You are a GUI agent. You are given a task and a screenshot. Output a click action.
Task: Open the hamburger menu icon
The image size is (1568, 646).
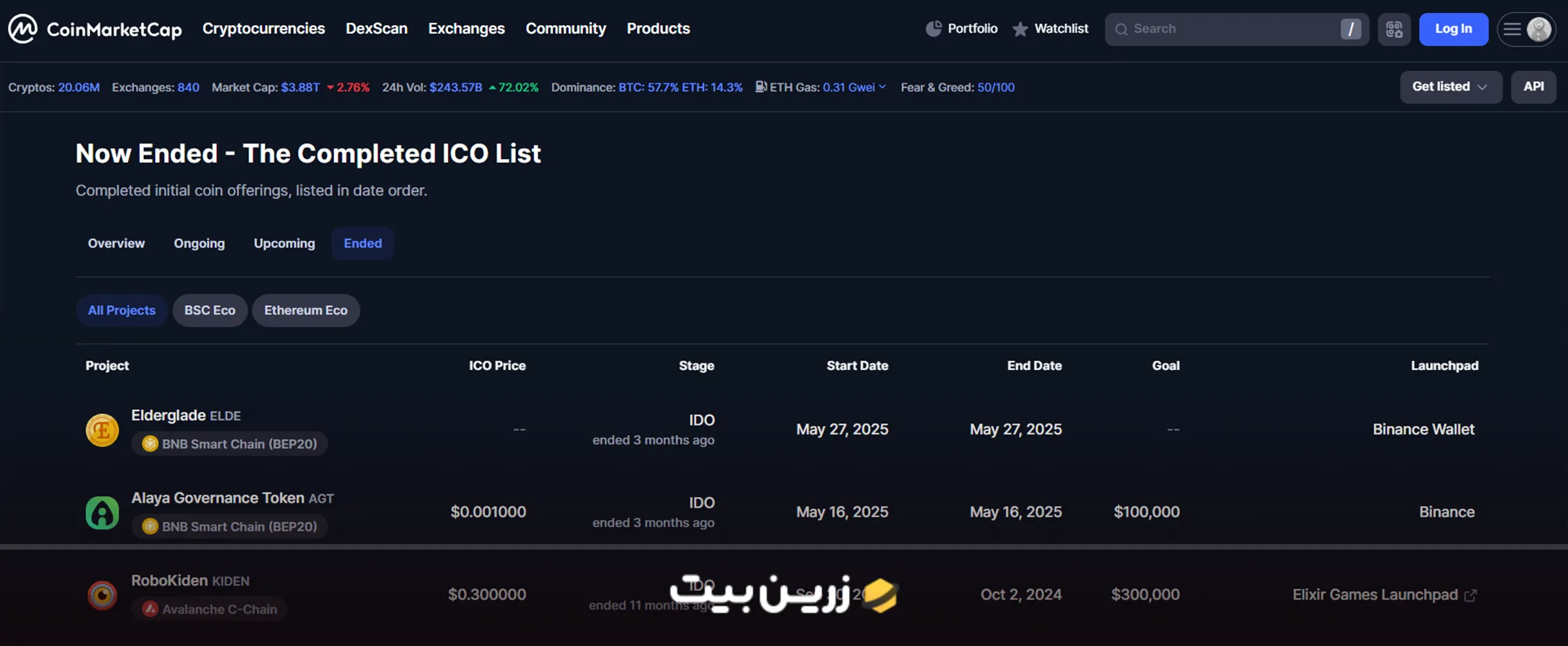click(1512, 29)
